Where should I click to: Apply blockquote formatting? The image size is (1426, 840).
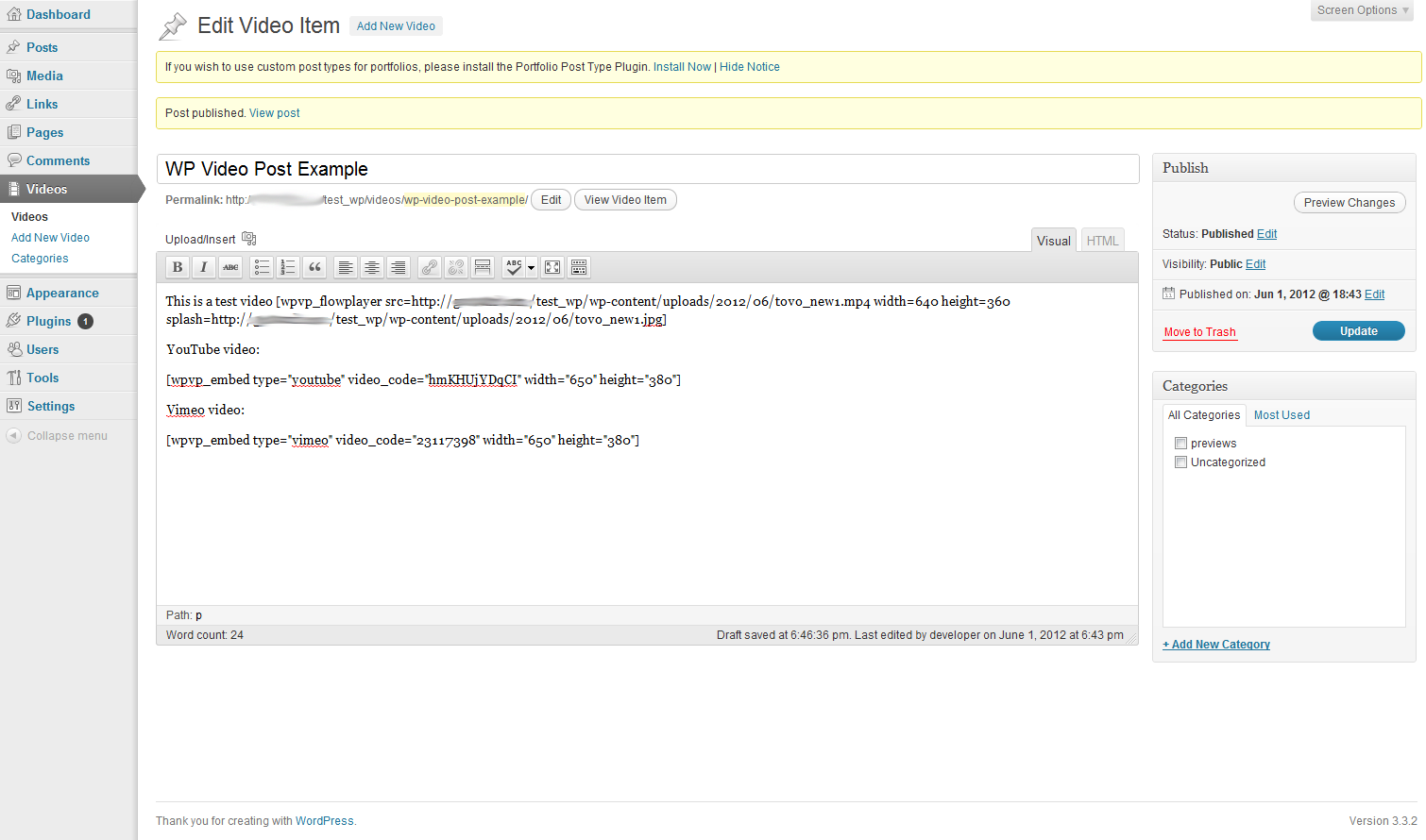tap(314, 267)
